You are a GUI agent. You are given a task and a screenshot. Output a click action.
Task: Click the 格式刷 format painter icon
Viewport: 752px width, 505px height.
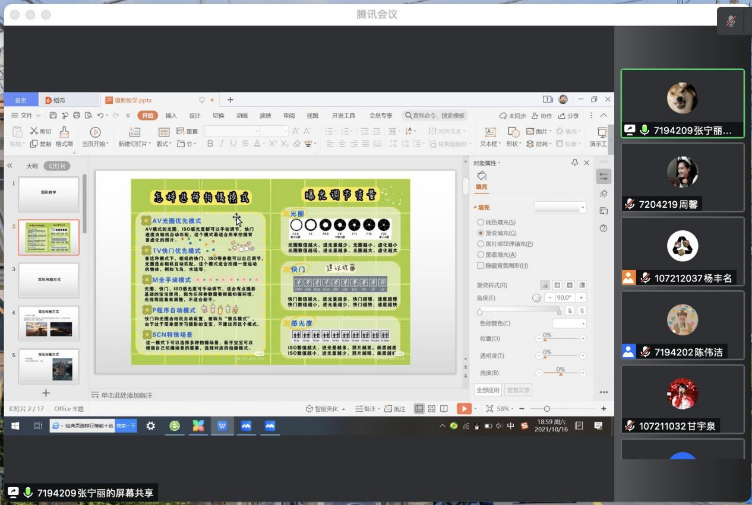click(x=63, y=132)
